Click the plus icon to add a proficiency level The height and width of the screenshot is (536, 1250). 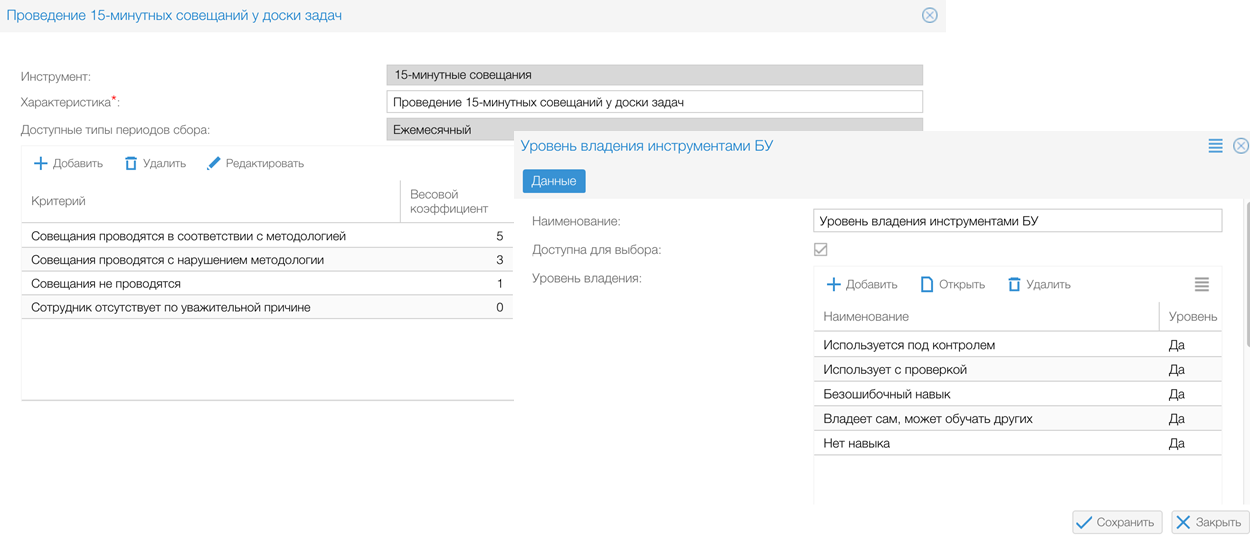(833, 285)
